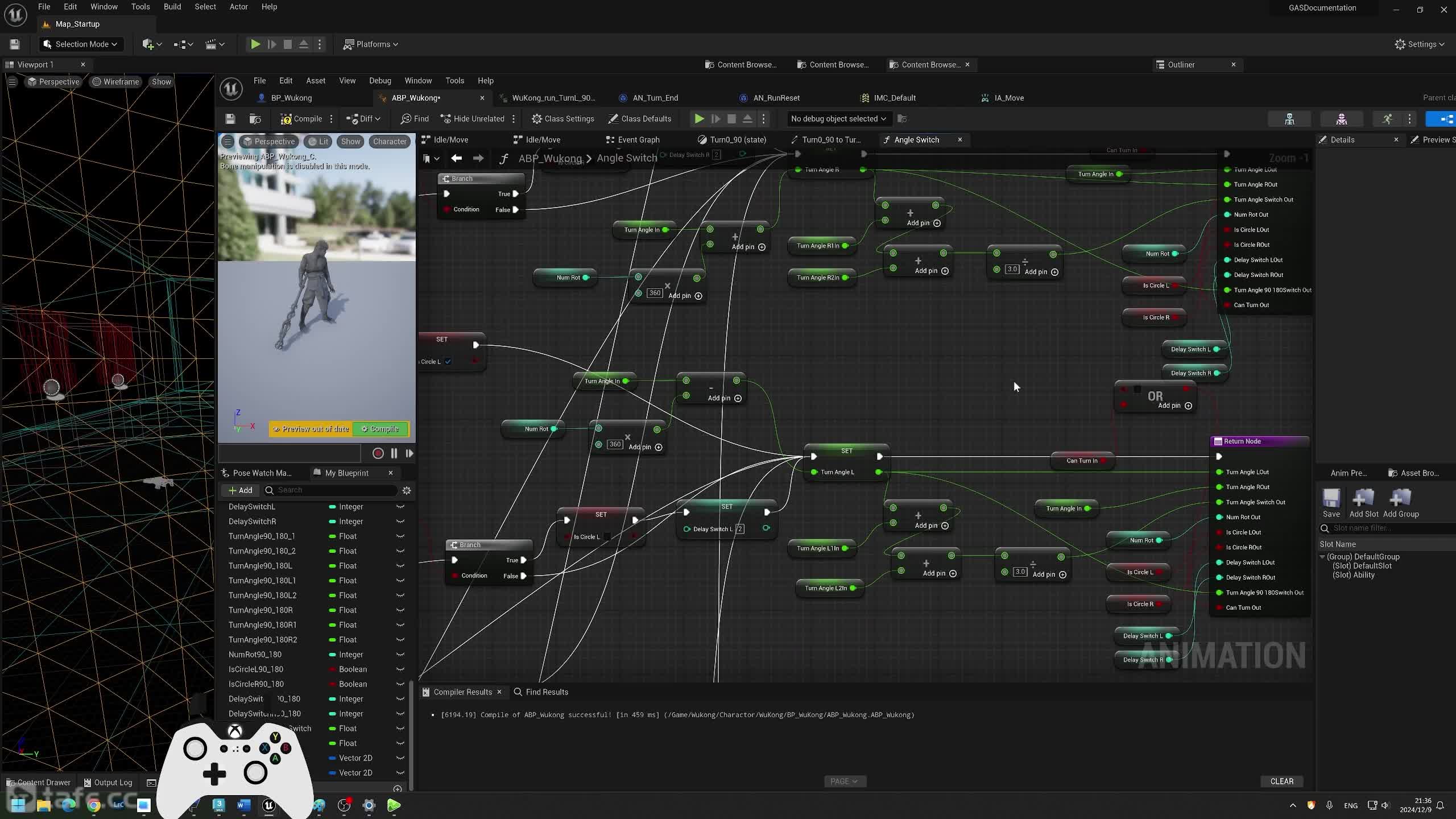
Task: Open Compile options three-dot menu
Action: point(331,118)
